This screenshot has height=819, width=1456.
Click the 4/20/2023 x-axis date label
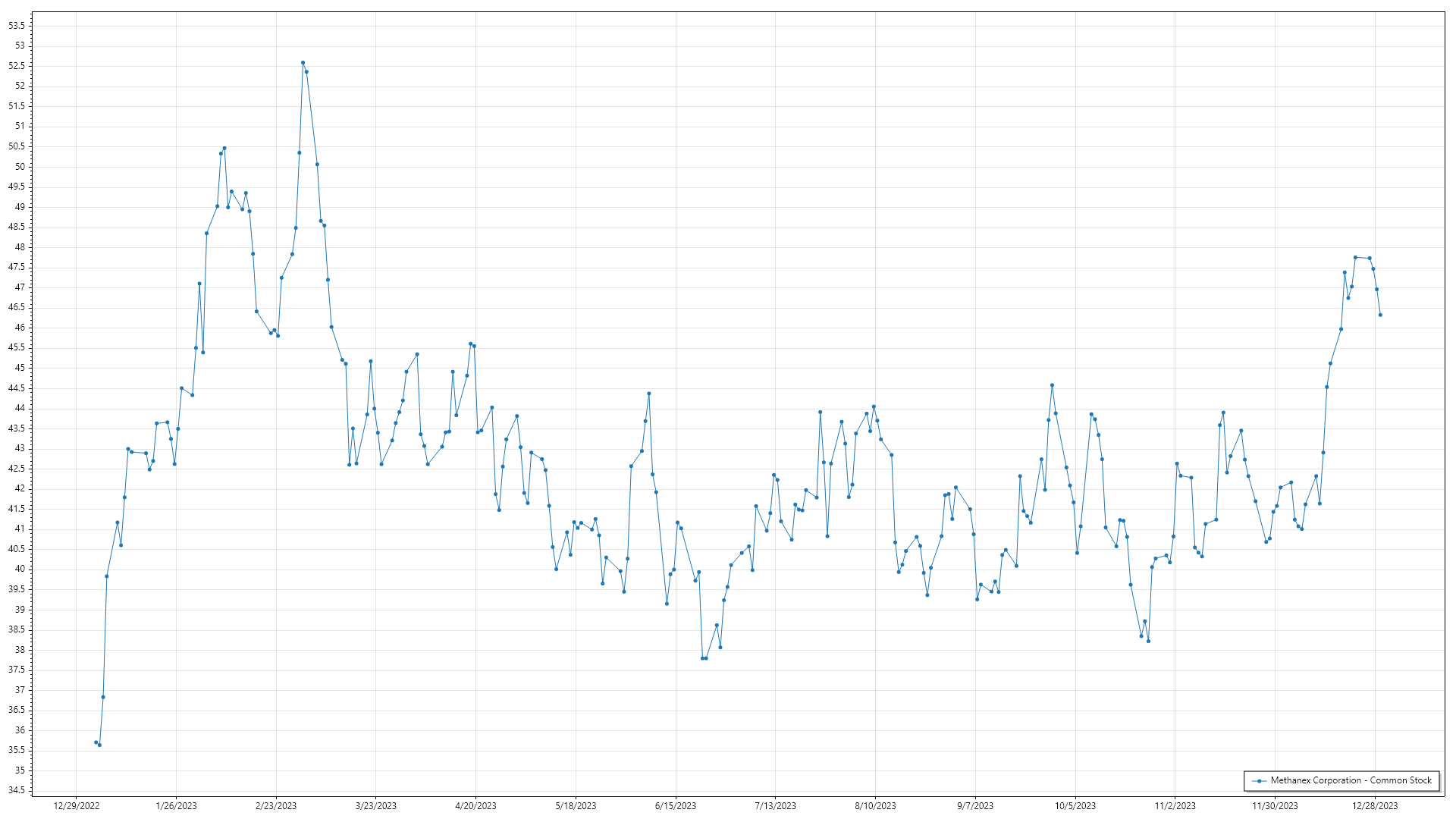[475, 806]
